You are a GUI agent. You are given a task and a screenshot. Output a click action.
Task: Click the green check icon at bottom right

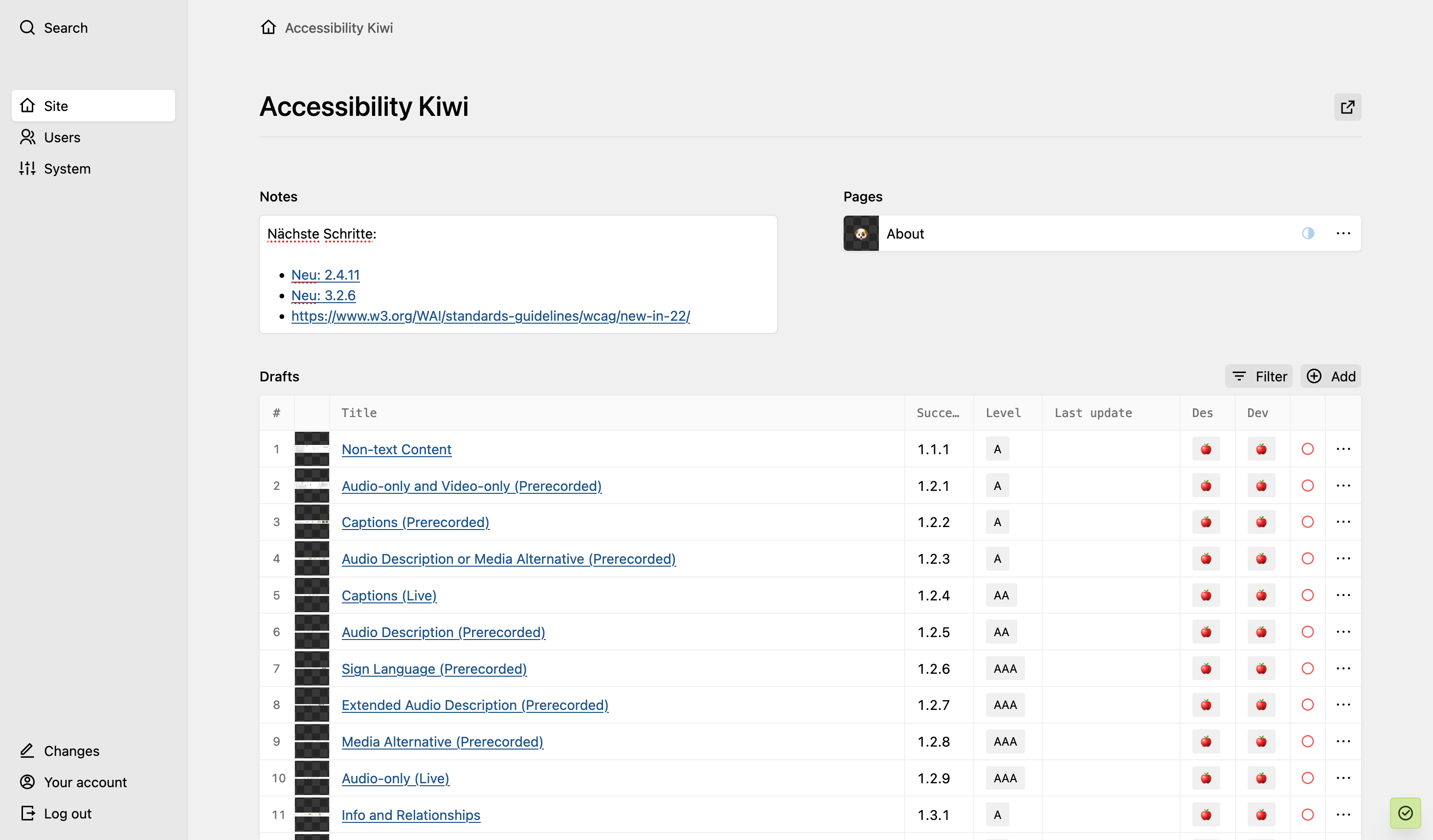(x=1405, y=813)
